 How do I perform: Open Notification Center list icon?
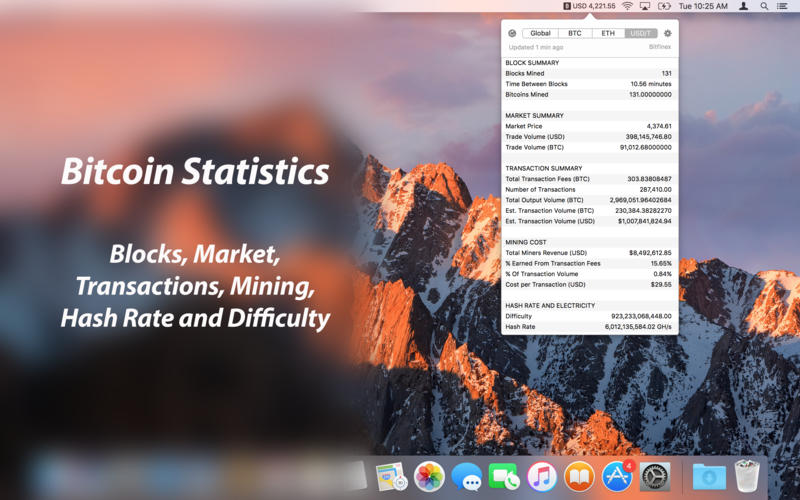coord(786,6)
